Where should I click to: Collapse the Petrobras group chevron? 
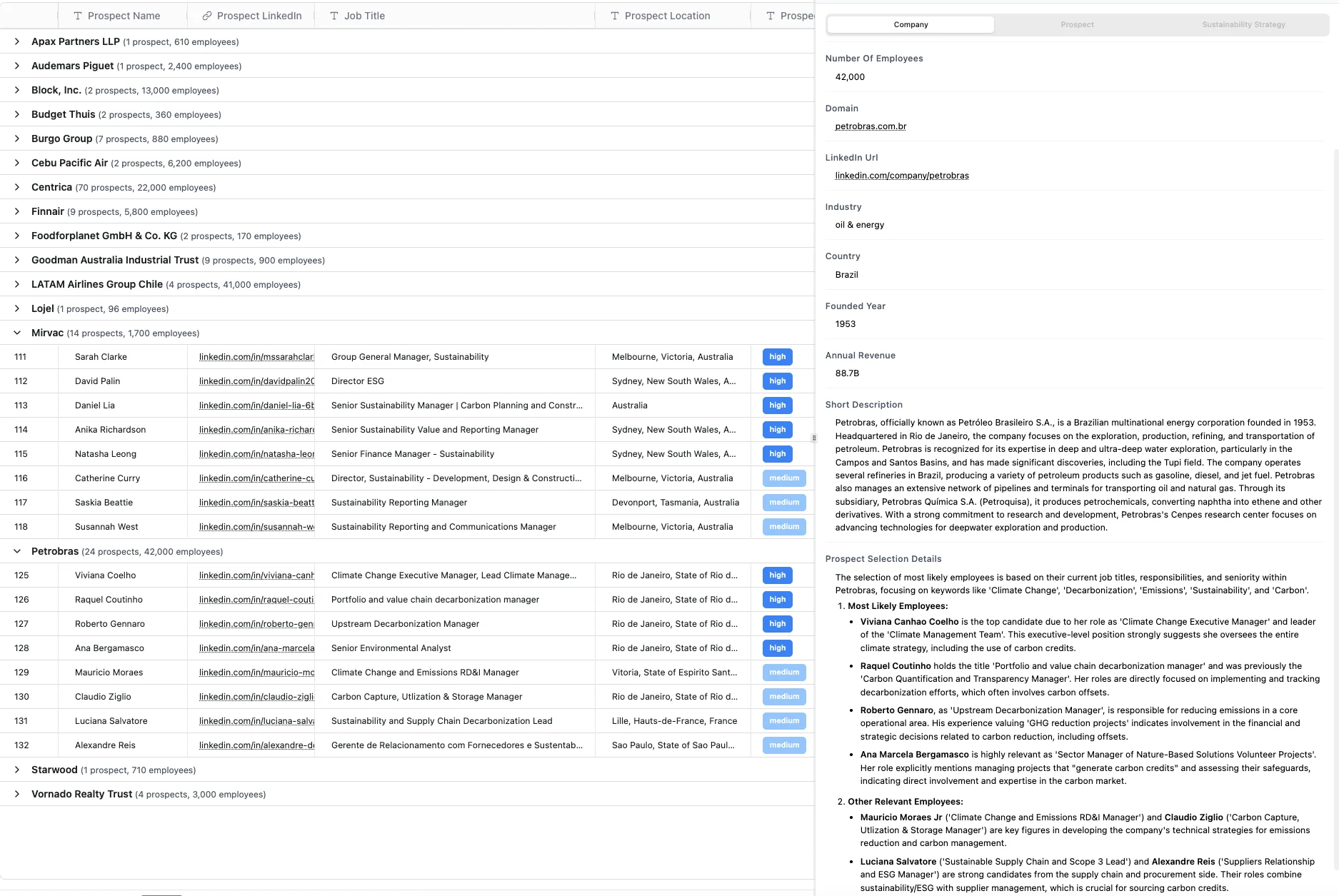pos(17,551)
